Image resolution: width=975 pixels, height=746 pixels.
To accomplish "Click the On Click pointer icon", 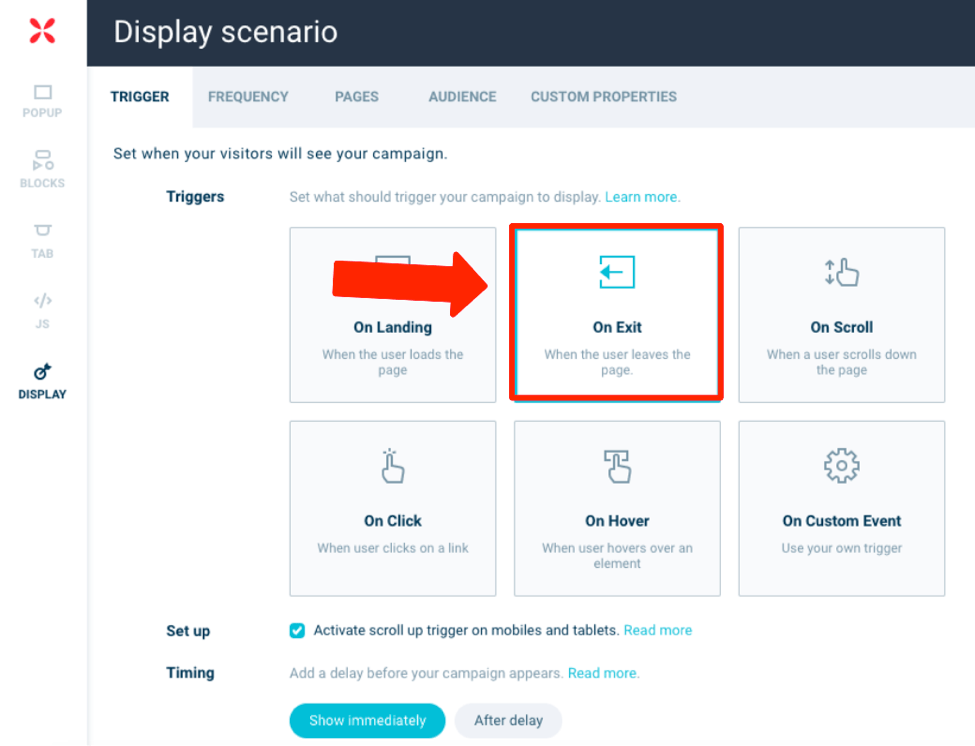I will (392, 466).
